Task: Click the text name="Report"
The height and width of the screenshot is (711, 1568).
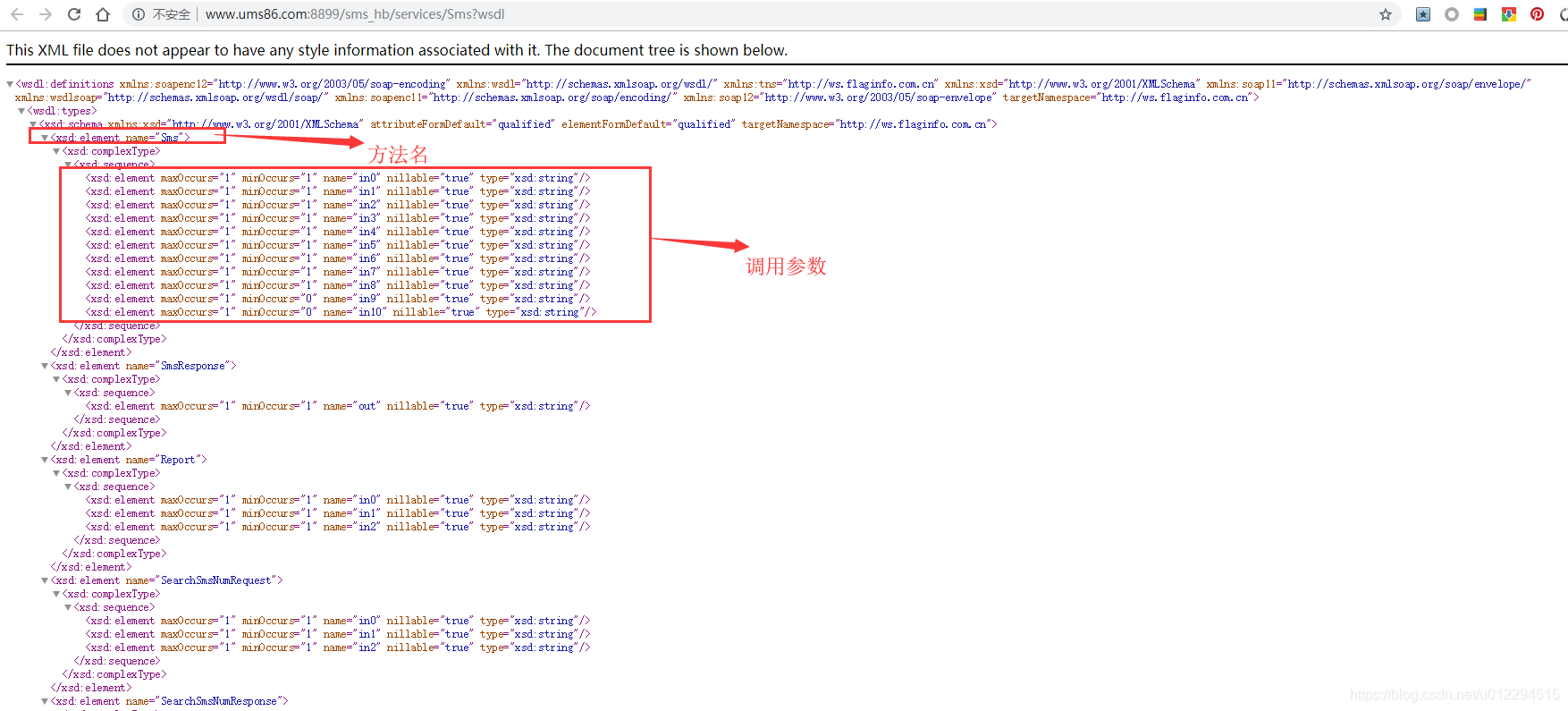Action: tap(163, 460)
